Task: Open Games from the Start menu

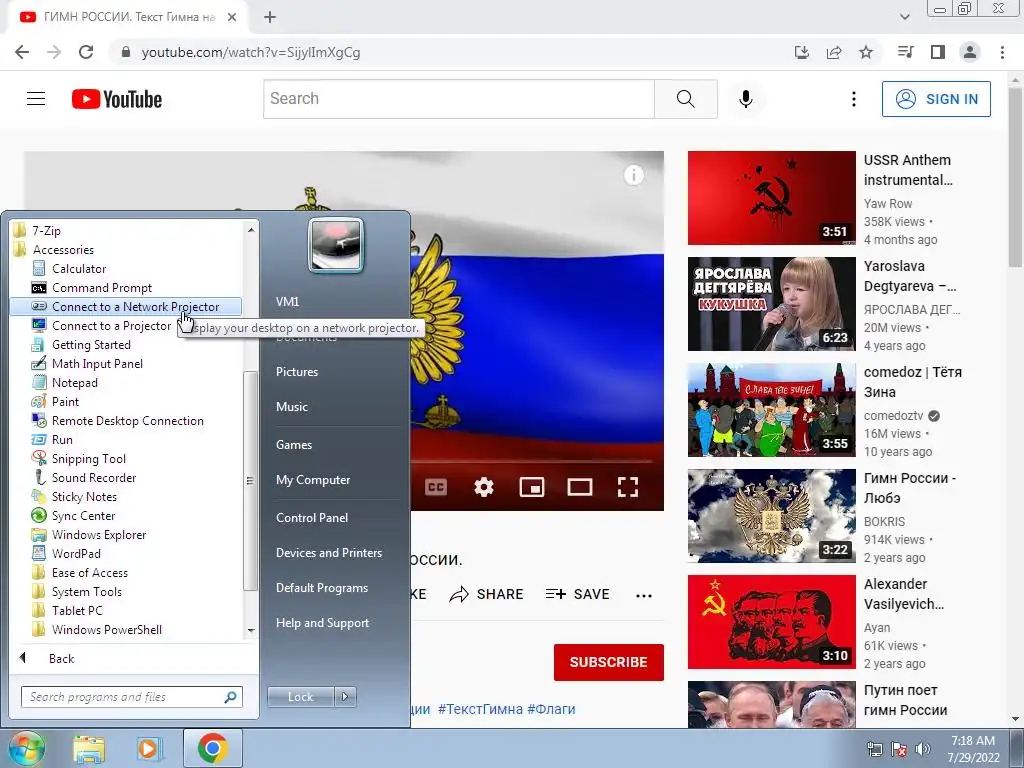Action: coord(294,445)
